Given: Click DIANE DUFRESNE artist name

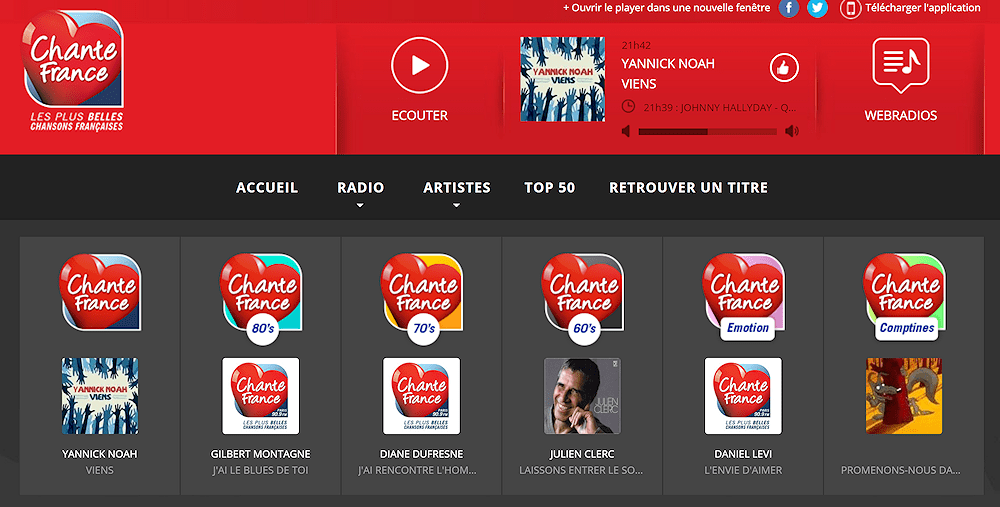Looking at the screenshot, I should pos(422,454).
